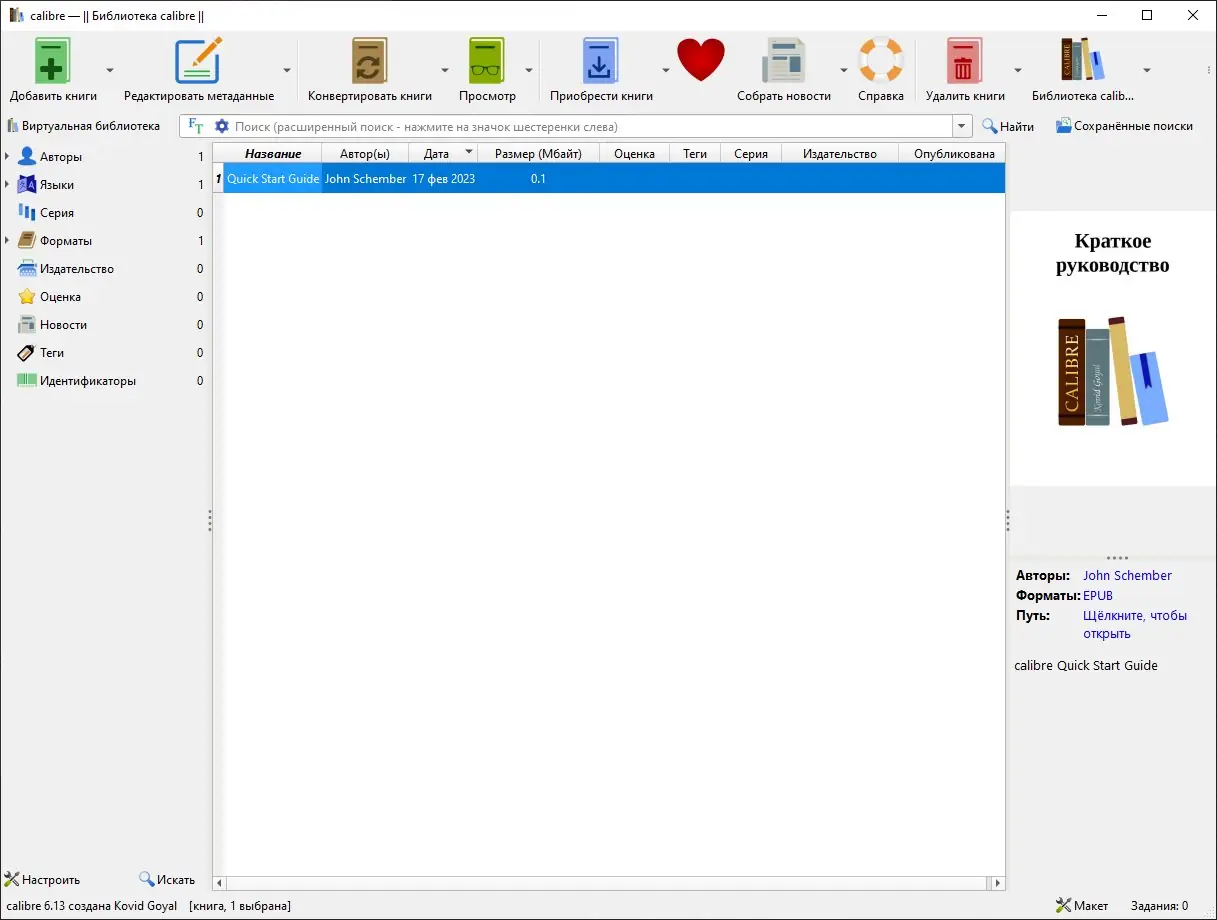This screenshot has width=1217, height=920.
Task: Open dropdown arrow next to Удалить книги
Action: click(x=1018, y=70)
